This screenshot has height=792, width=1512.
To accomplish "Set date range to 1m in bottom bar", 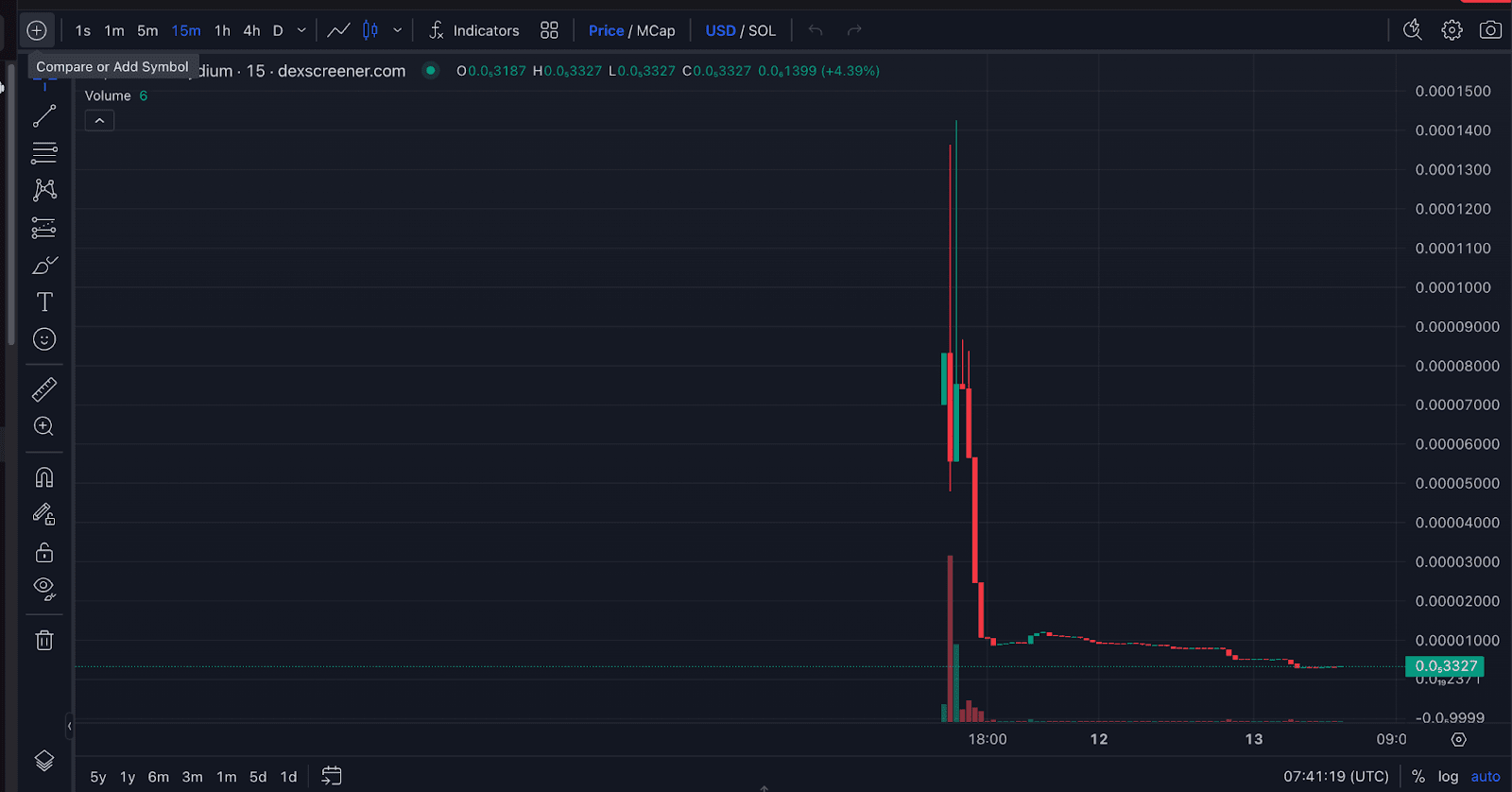I will 227,777.
